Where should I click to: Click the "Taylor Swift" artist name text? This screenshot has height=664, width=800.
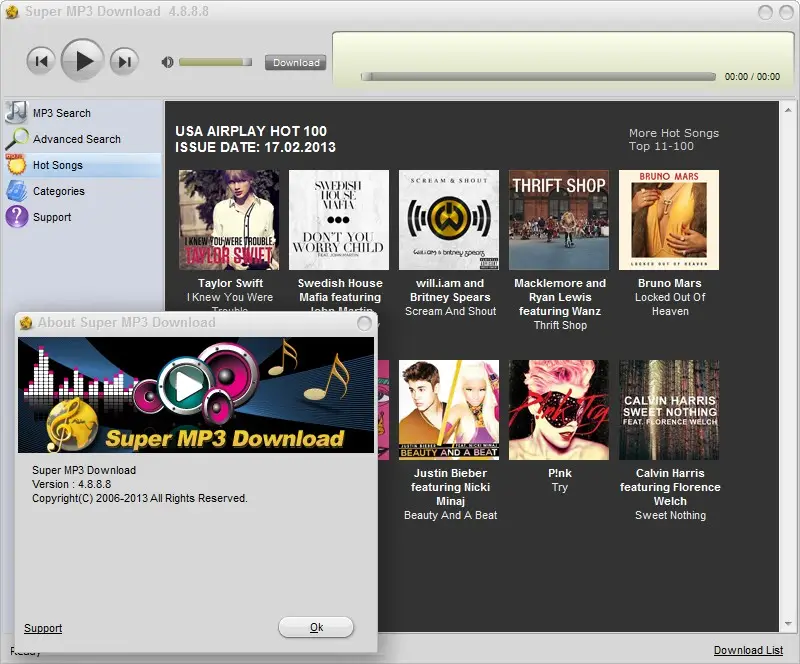(230, 283)
